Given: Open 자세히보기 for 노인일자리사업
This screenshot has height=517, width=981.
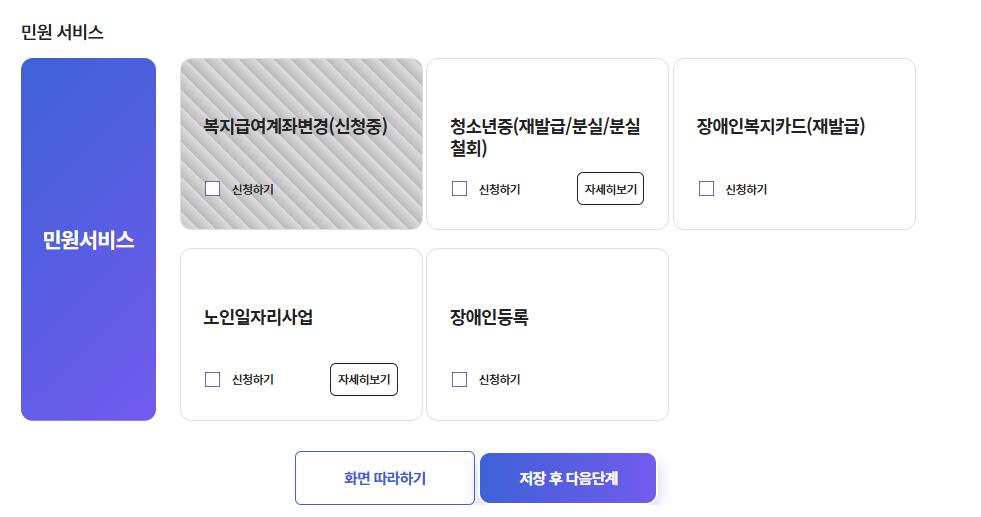Looking at the screenshot, I should [x=363, y=379].
